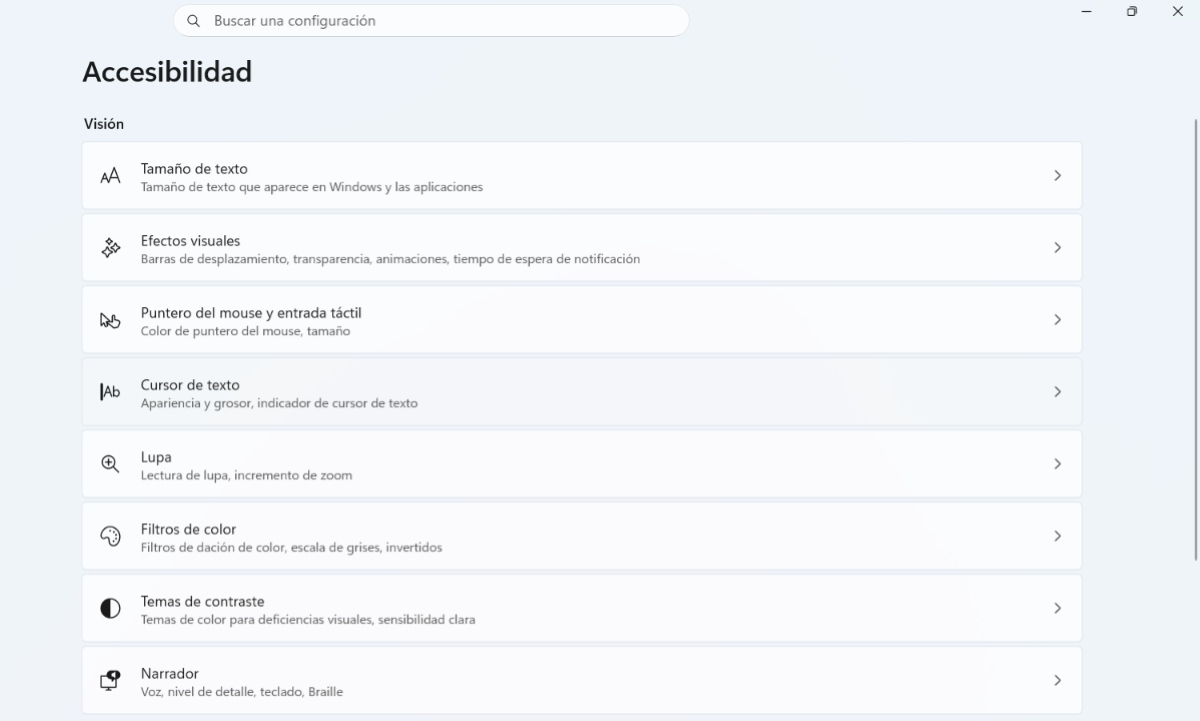The height and width of the screenshot is (721, 1200).
Task: Click the vertical scrollbar on the right
Action: [1195, 338]
